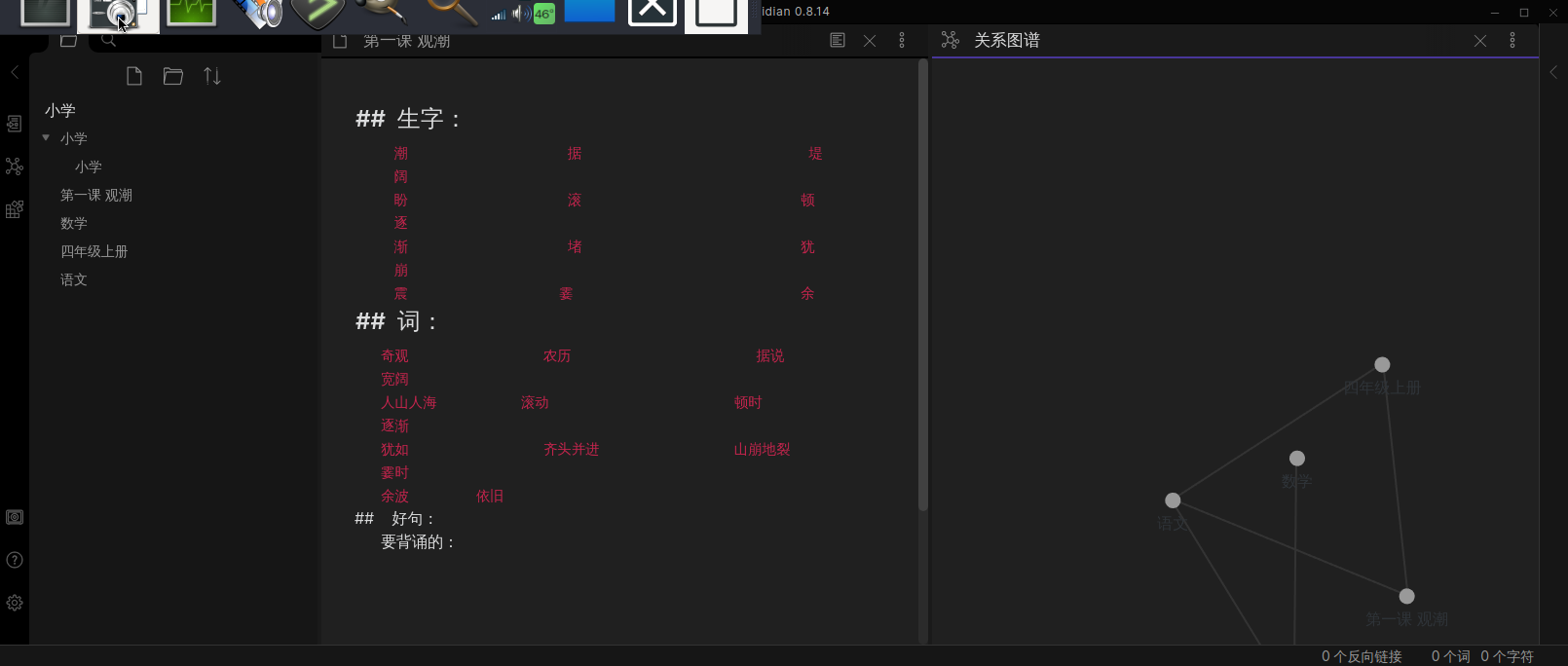Open the help icon in ribbon
This screenshot has width=1568, height=666.
[x=15, y=560]
